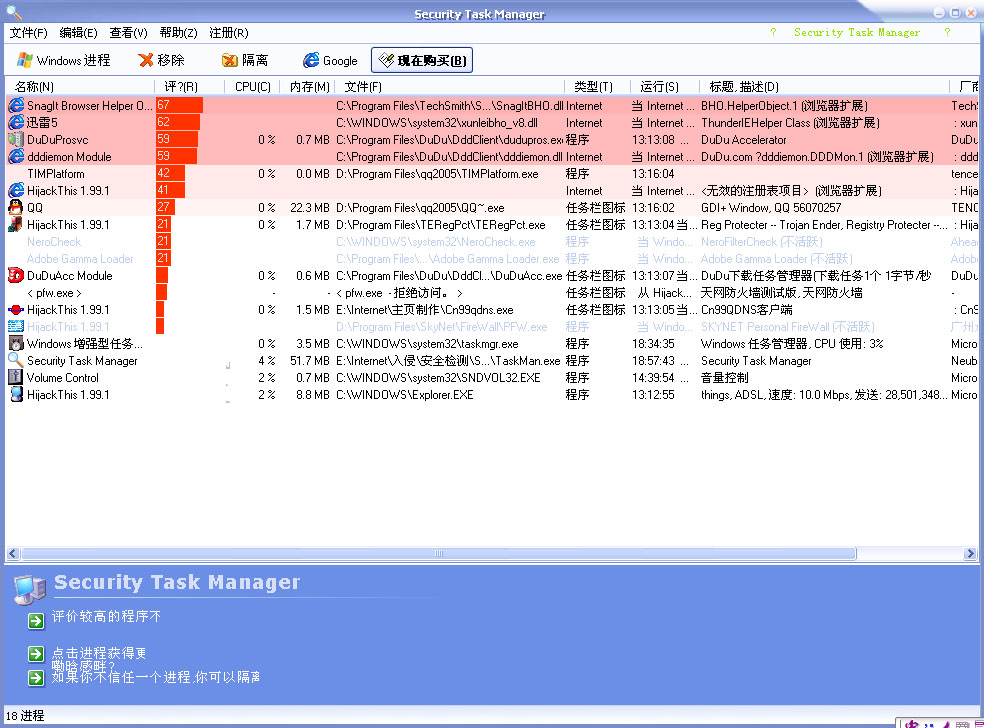Image resolution: width=984 pixels, height=728 pixels.
Task: Open the 查看(V) menu
Action: click(128, 33)
